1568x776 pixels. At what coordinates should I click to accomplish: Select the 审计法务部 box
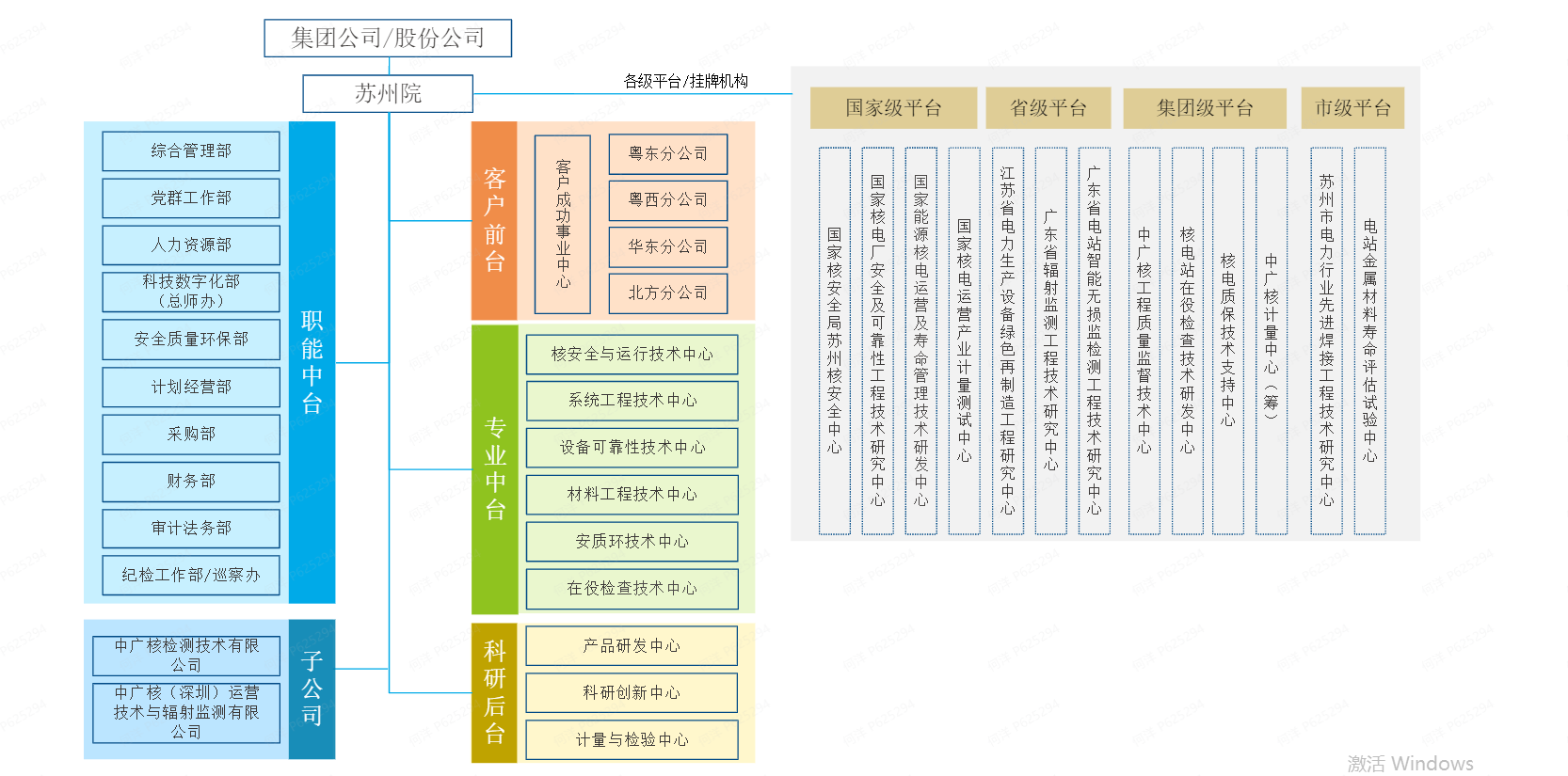click(x=191, y=529)
